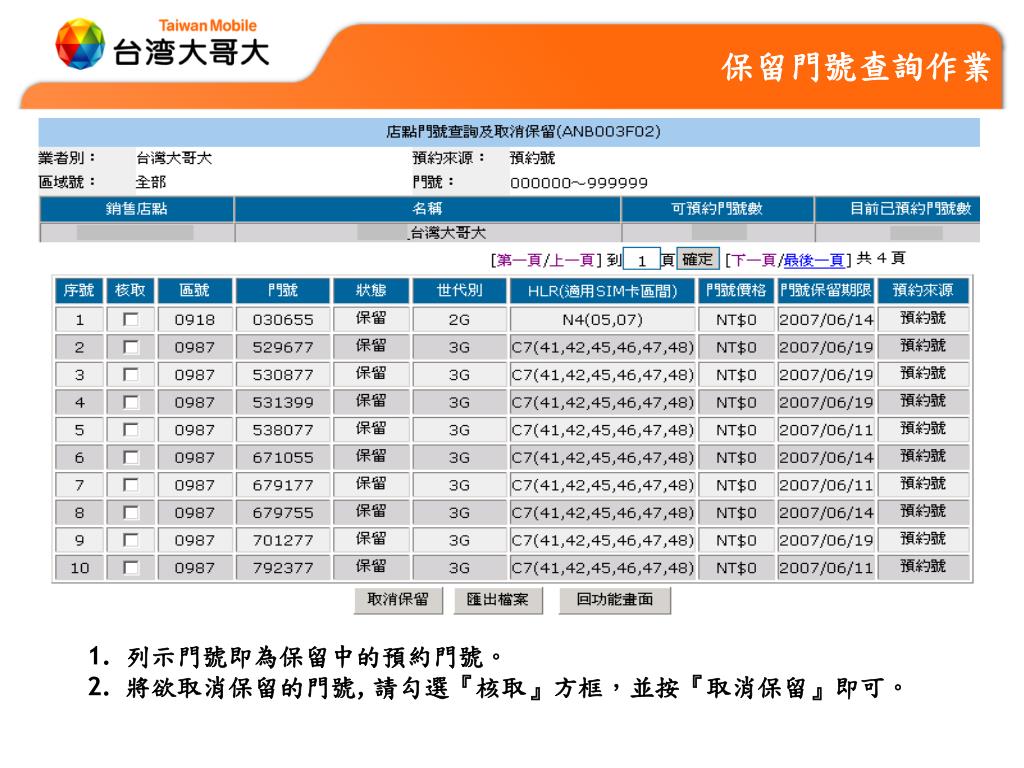Check the 核取 box for row 1
Viewport: 1024px width, 768px height.
131,319
